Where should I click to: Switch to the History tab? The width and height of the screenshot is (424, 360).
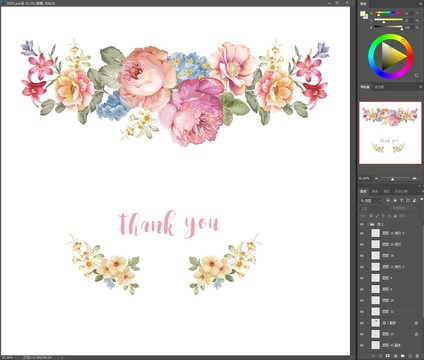click(x=401, y=191)
